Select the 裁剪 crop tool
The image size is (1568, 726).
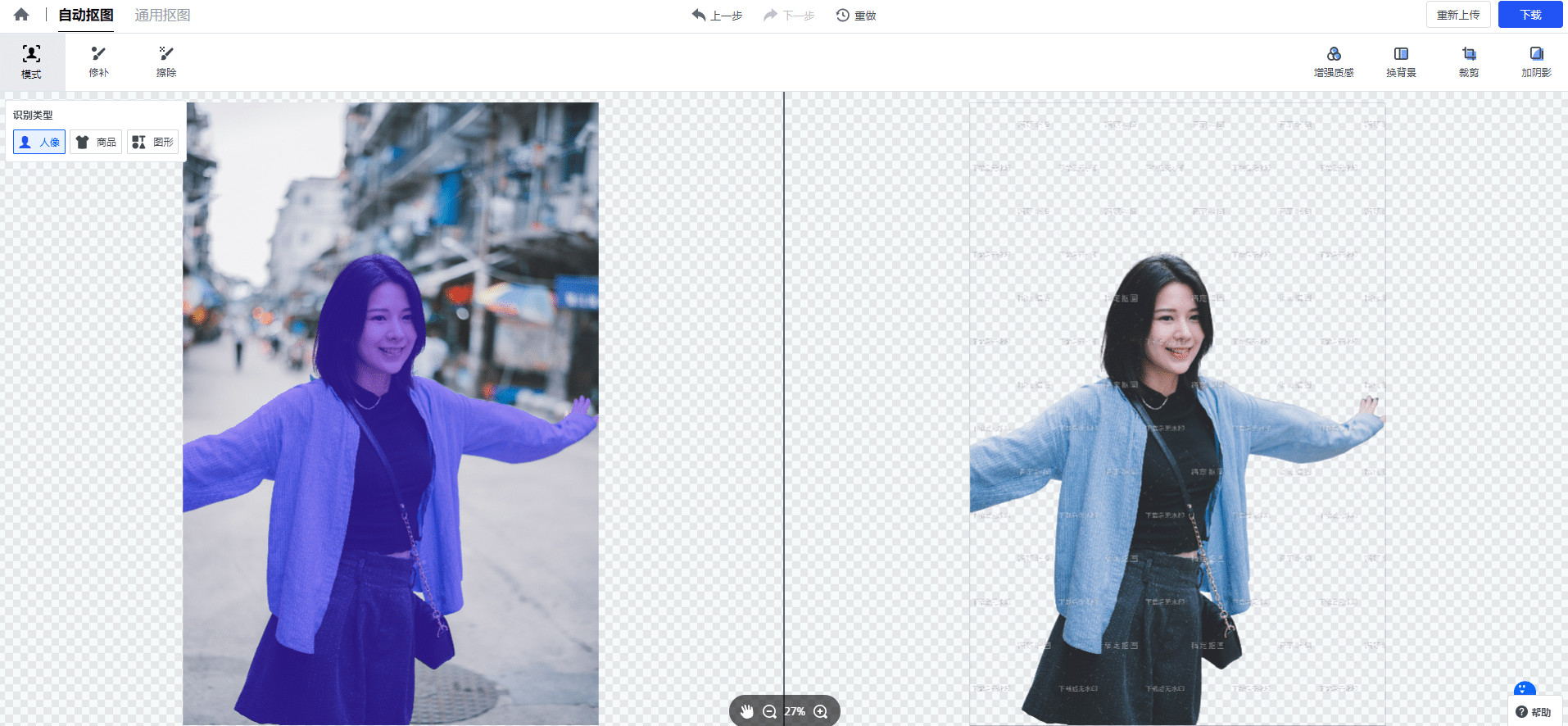point(1469,61)
